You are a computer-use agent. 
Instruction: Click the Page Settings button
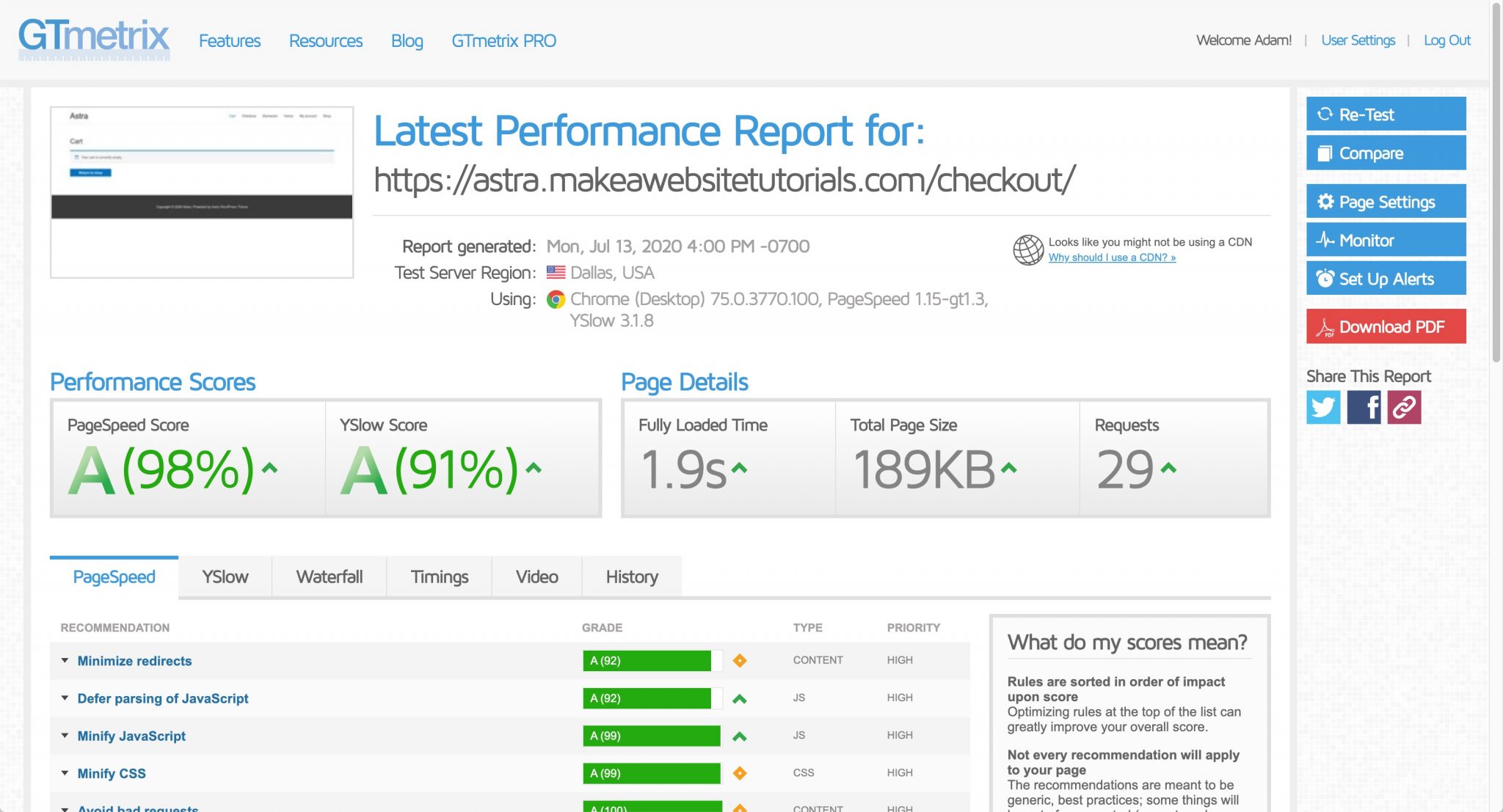(x=1386, y=201)
